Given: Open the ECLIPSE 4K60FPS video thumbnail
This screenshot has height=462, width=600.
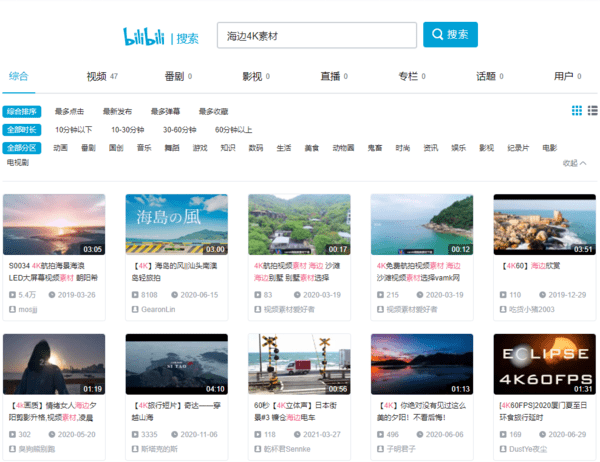Looking at the screenshot, I should click(x=544, y=363).
